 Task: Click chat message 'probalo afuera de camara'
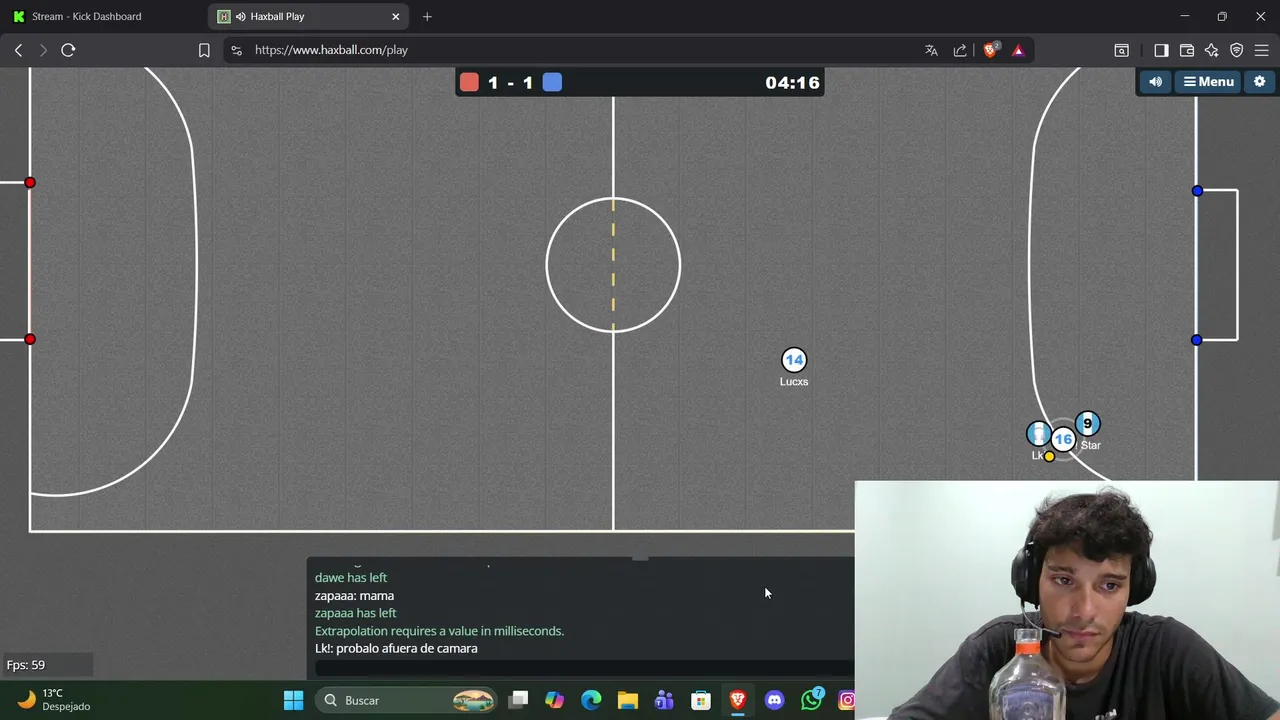406,648
